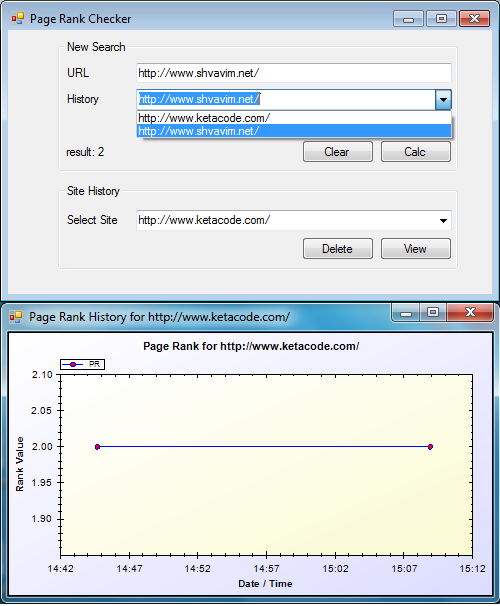
Task: Click the 2.05 rank axis label
Action: [x=41, y=410]
